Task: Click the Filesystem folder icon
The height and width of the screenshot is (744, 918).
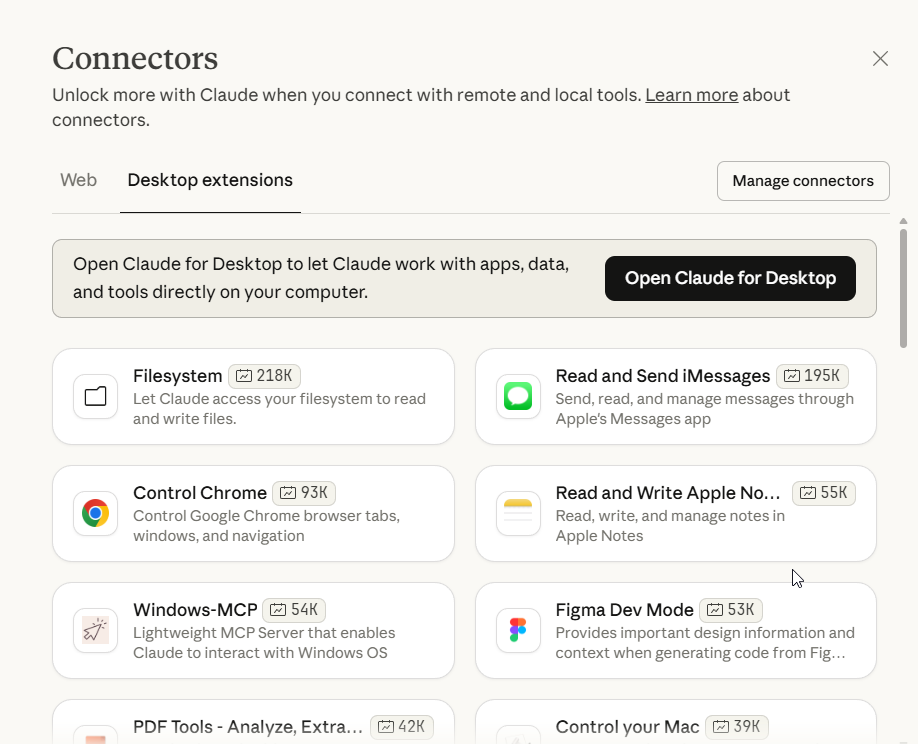Action: [96, 397]
